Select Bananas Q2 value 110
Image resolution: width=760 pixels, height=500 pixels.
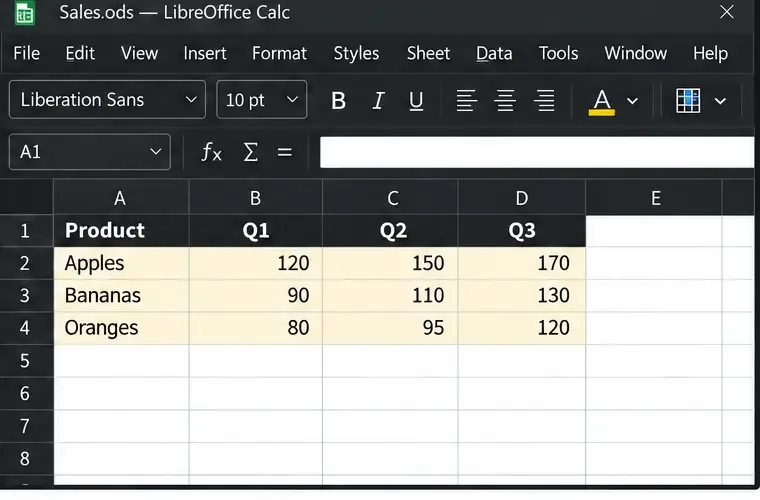390,296
